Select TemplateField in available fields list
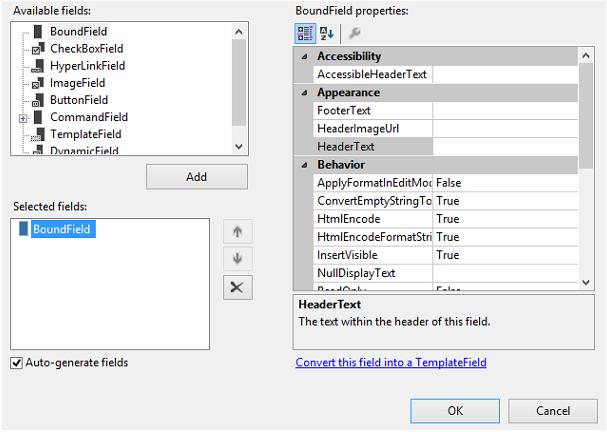 (86, 134)
